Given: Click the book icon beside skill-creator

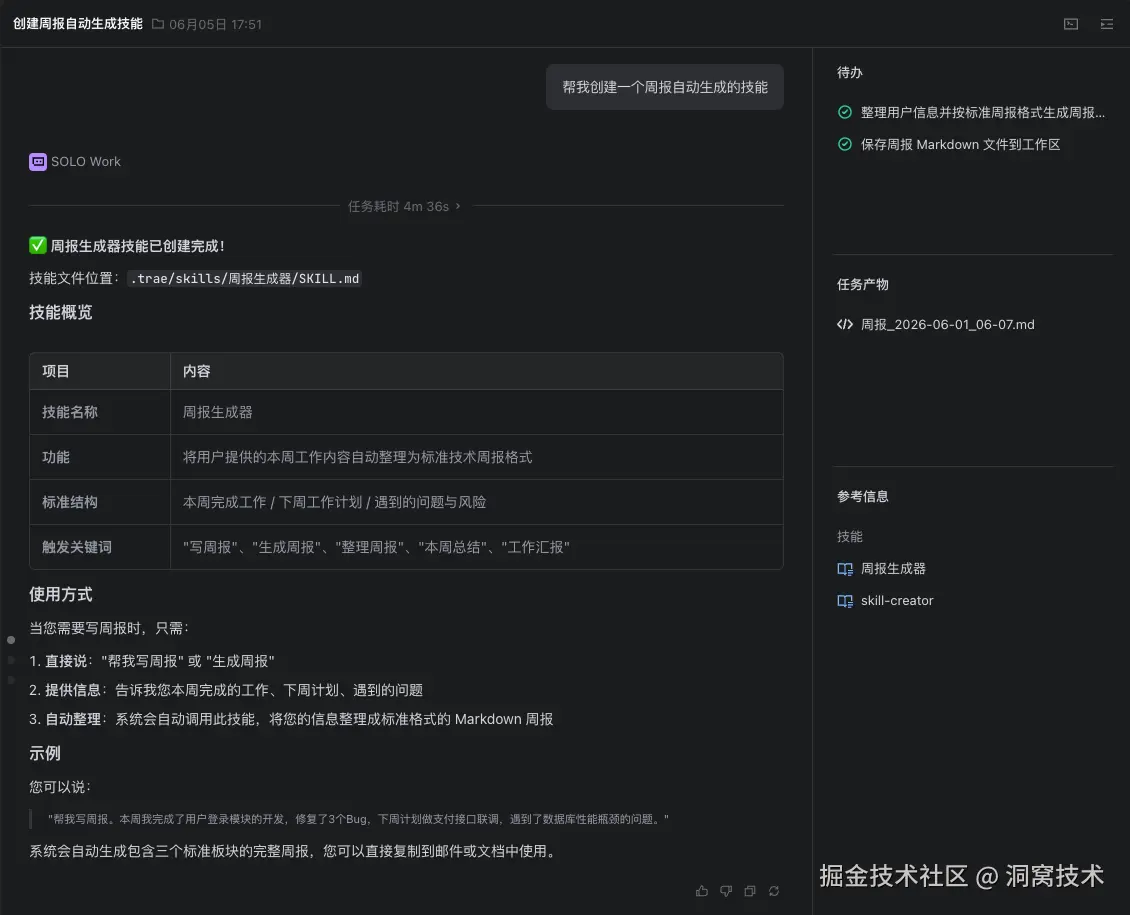Looking at the screenshot, I should tap(845, 601).
